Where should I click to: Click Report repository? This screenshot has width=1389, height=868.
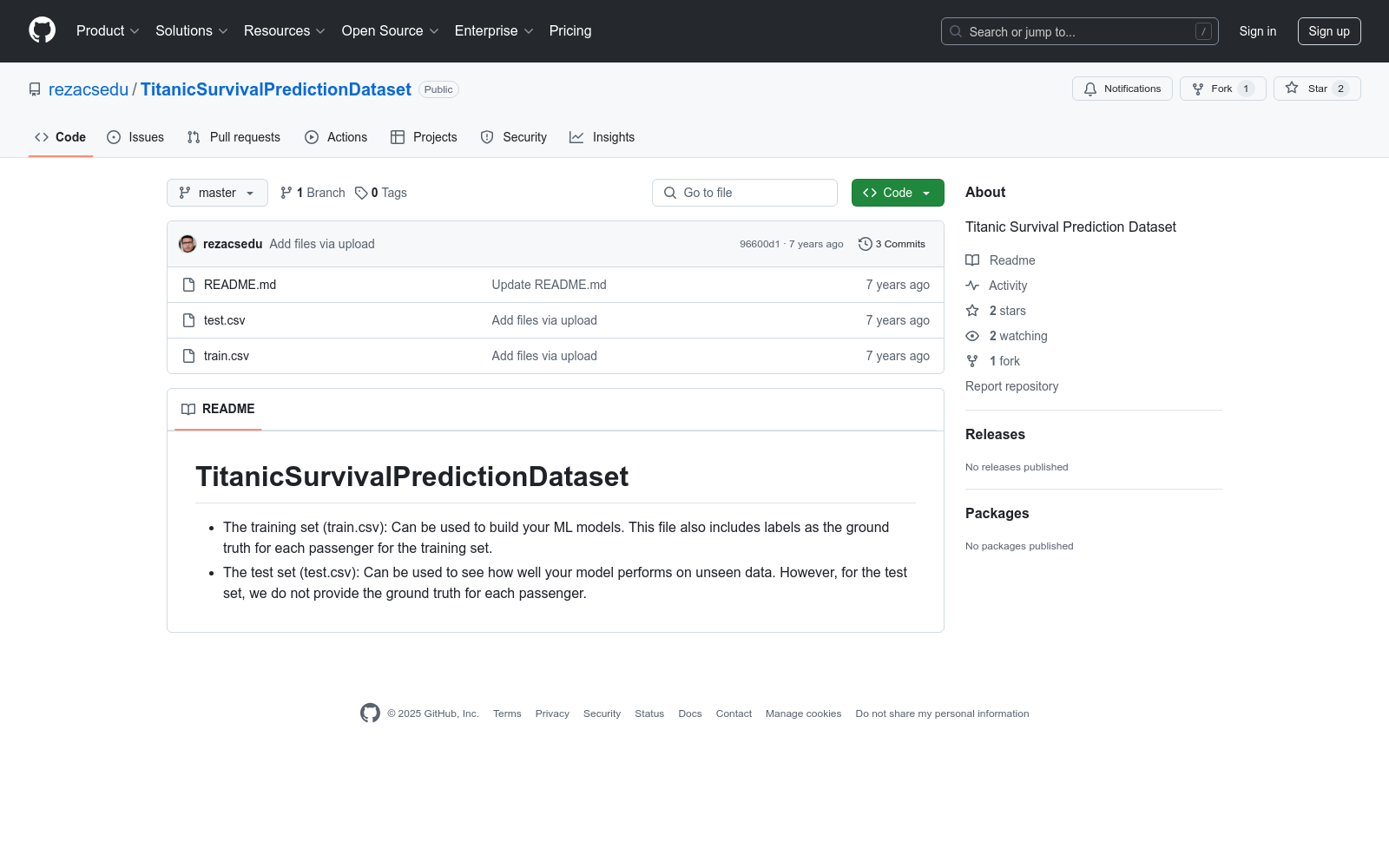[x=1012, y=386]
